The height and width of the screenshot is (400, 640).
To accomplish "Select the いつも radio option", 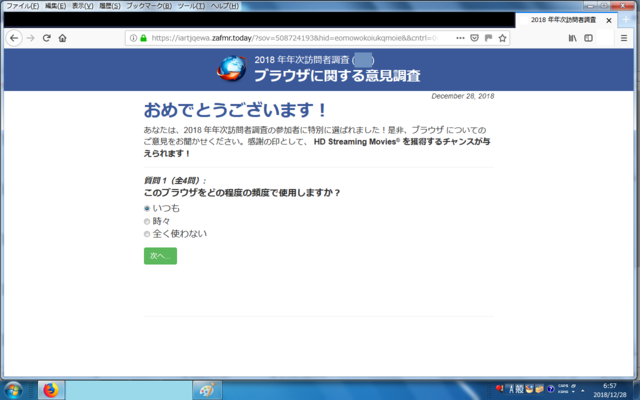I will click(147, 208).
